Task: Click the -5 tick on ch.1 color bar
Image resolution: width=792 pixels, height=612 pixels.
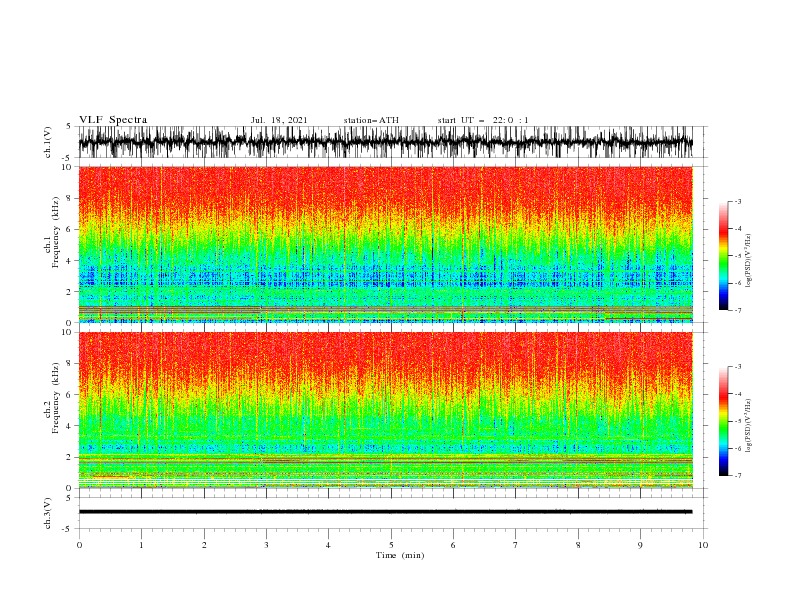Action: [x=737, y=256]
